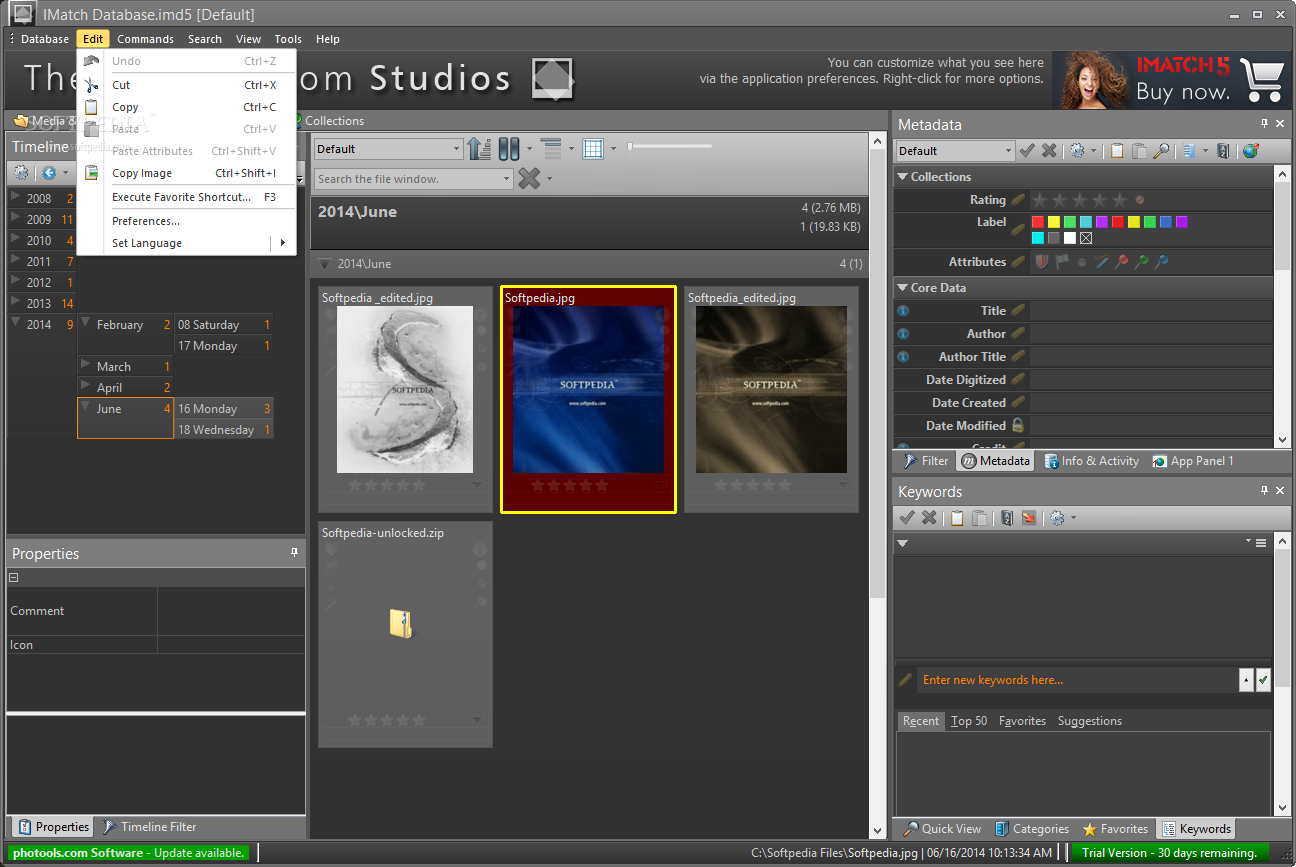Click the sort order icon in file window toolbar

click(479, 149)
